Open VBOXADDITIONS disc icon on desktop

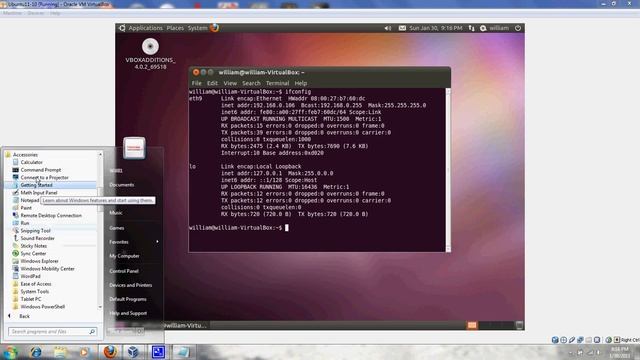[150, 47]
